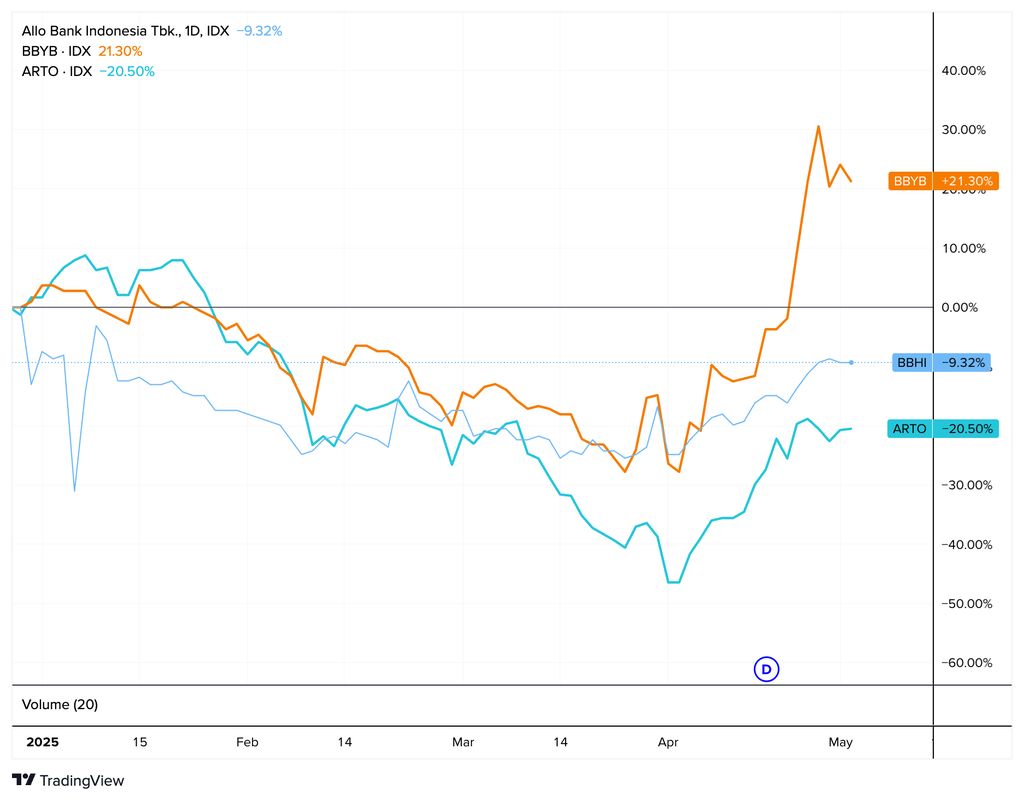Screen dimensions: 1024x801
Task: Click the 30.00% axis label
Action: [963, 129]
